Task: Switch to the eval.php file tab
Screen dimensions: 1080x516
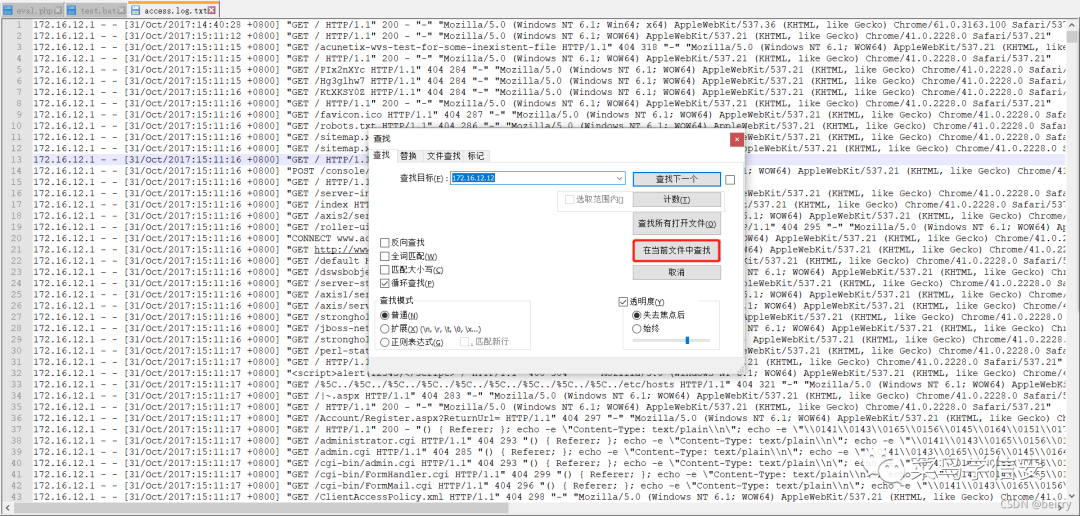Action: (31, 10)
